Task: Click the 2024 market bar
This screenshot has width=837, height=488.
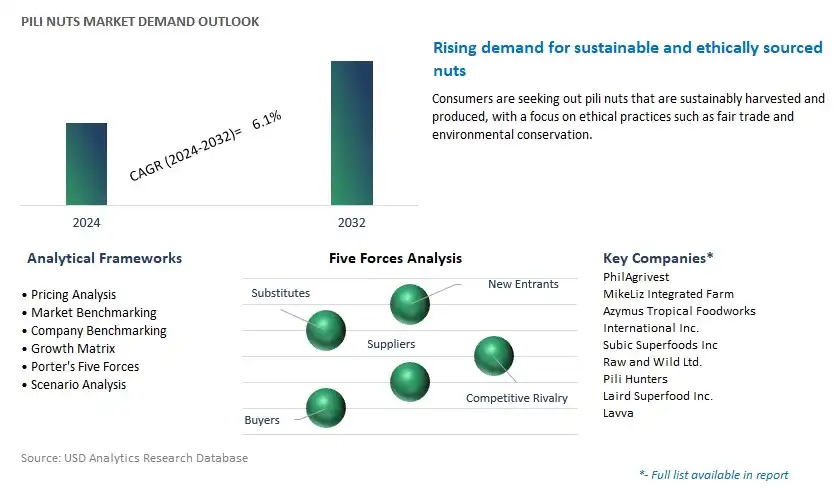Action: tap(86, 164)
